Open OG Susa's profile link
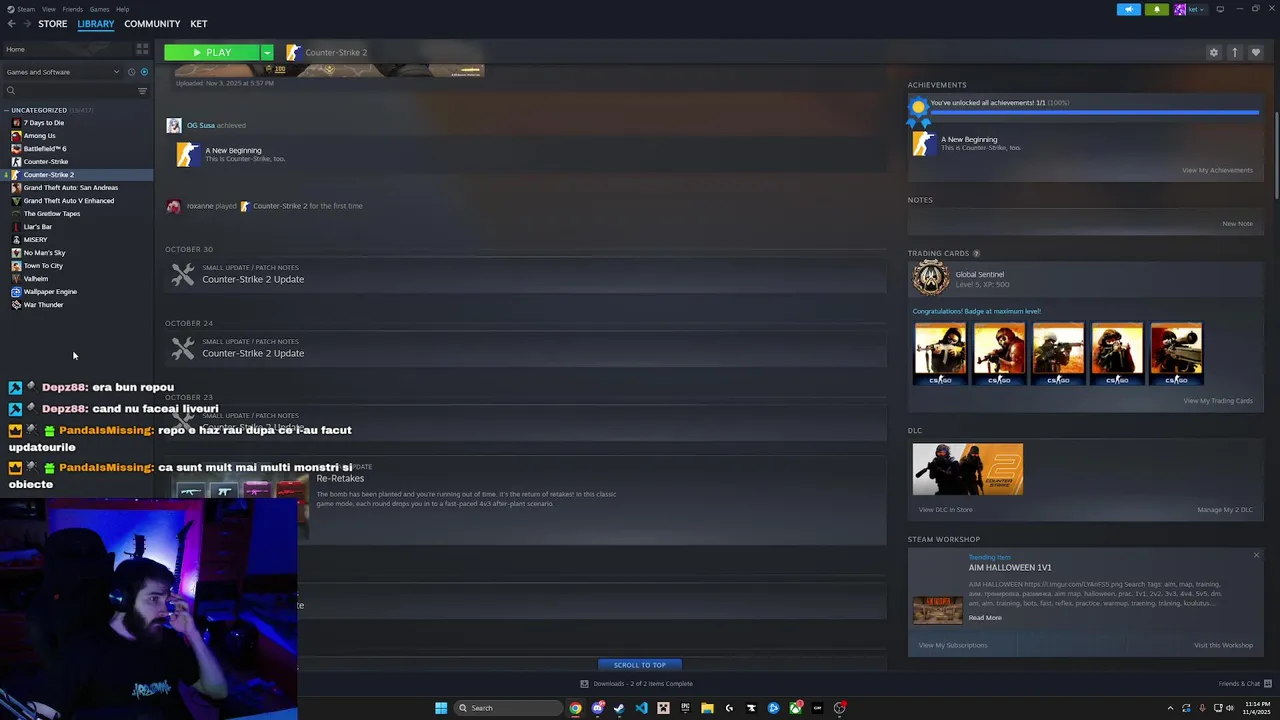 pyautogui.click(x=201, y=126)
